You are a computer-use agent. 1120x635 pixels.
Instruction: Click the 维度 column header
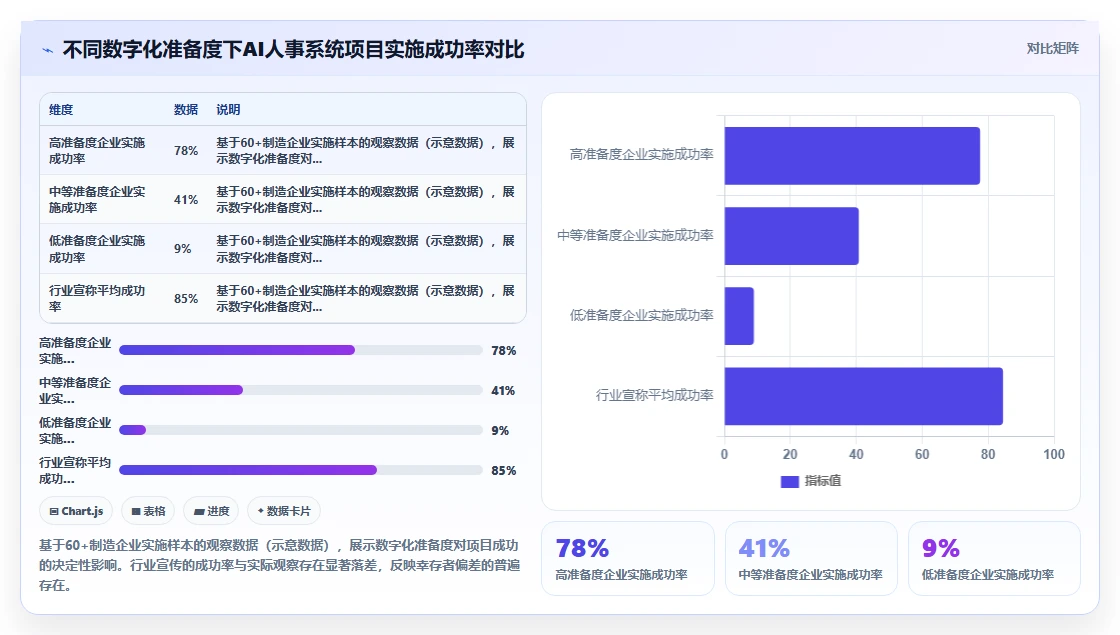(61, 109)
